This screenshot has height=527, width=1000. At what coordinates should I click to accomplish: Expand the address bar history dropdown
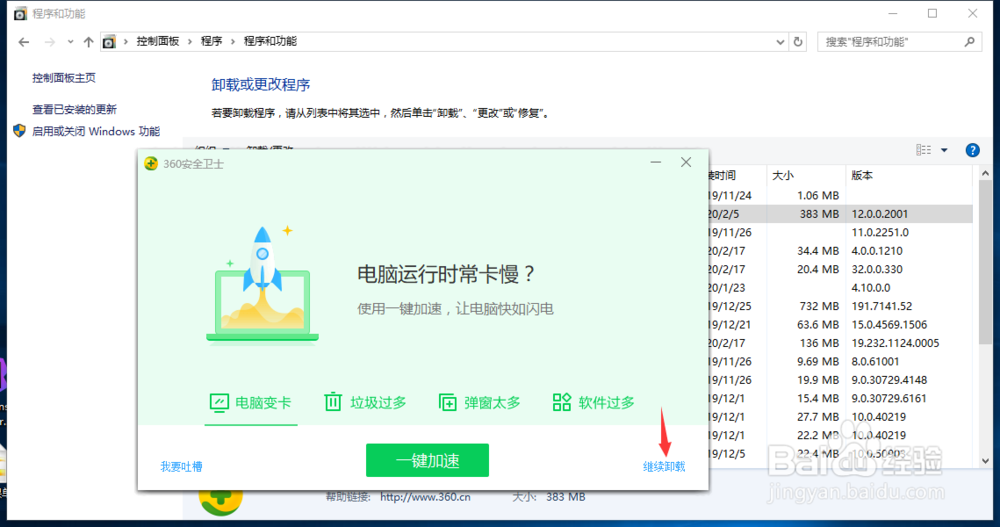[x=780, y=42]
